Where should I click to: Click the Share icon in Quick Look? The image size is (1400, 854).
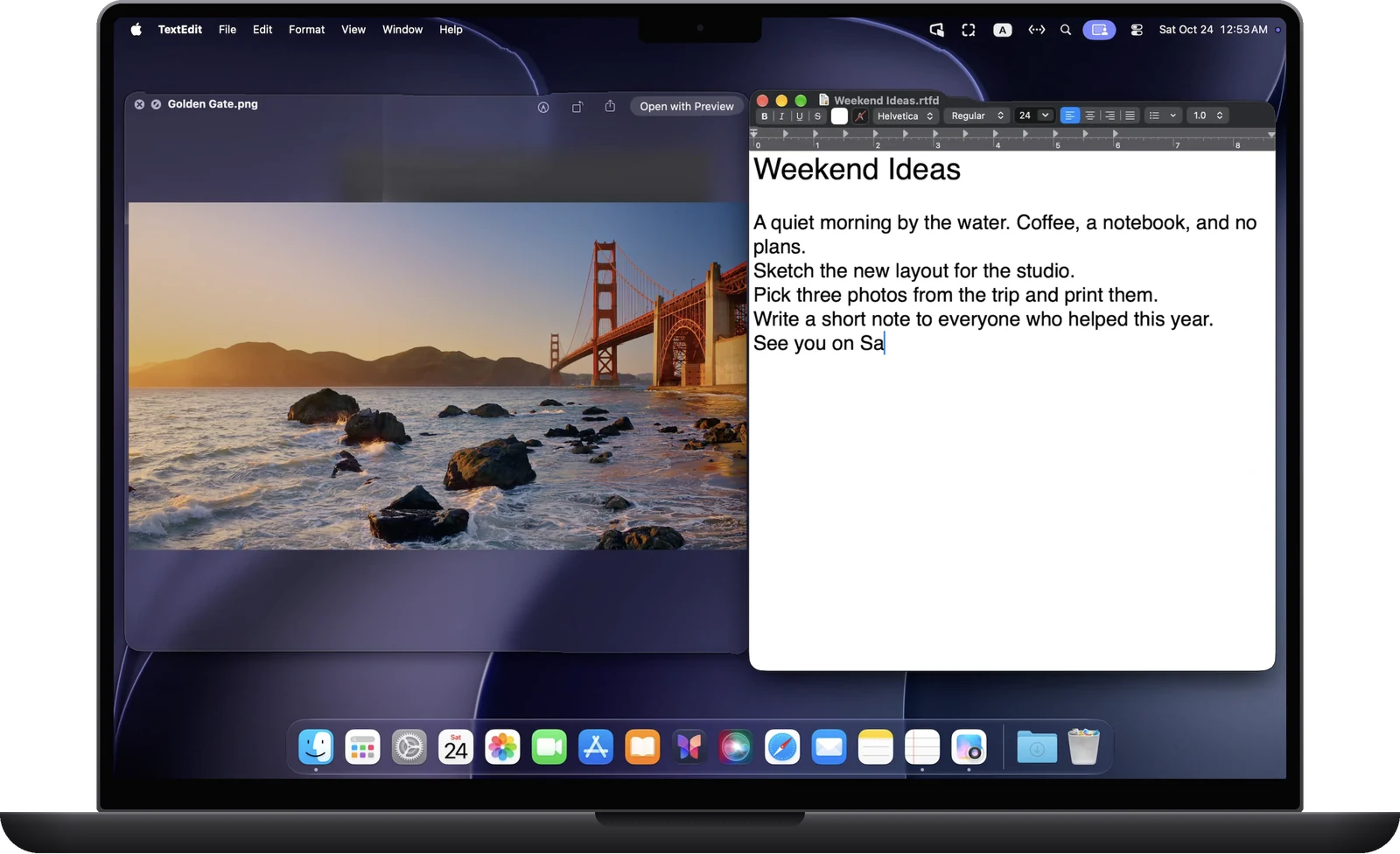(x=610, y=106)
